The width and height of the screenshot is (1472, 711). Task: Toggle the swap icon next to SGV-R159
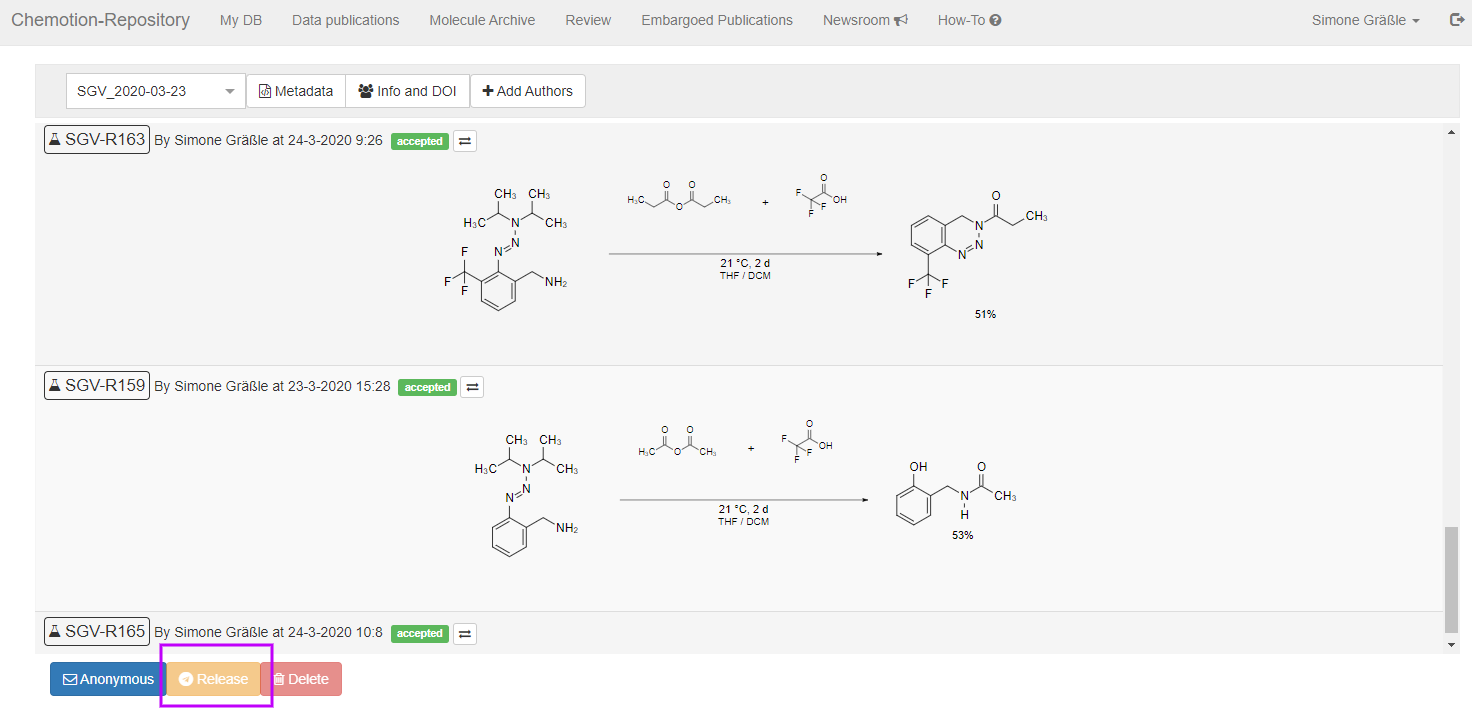472,387
